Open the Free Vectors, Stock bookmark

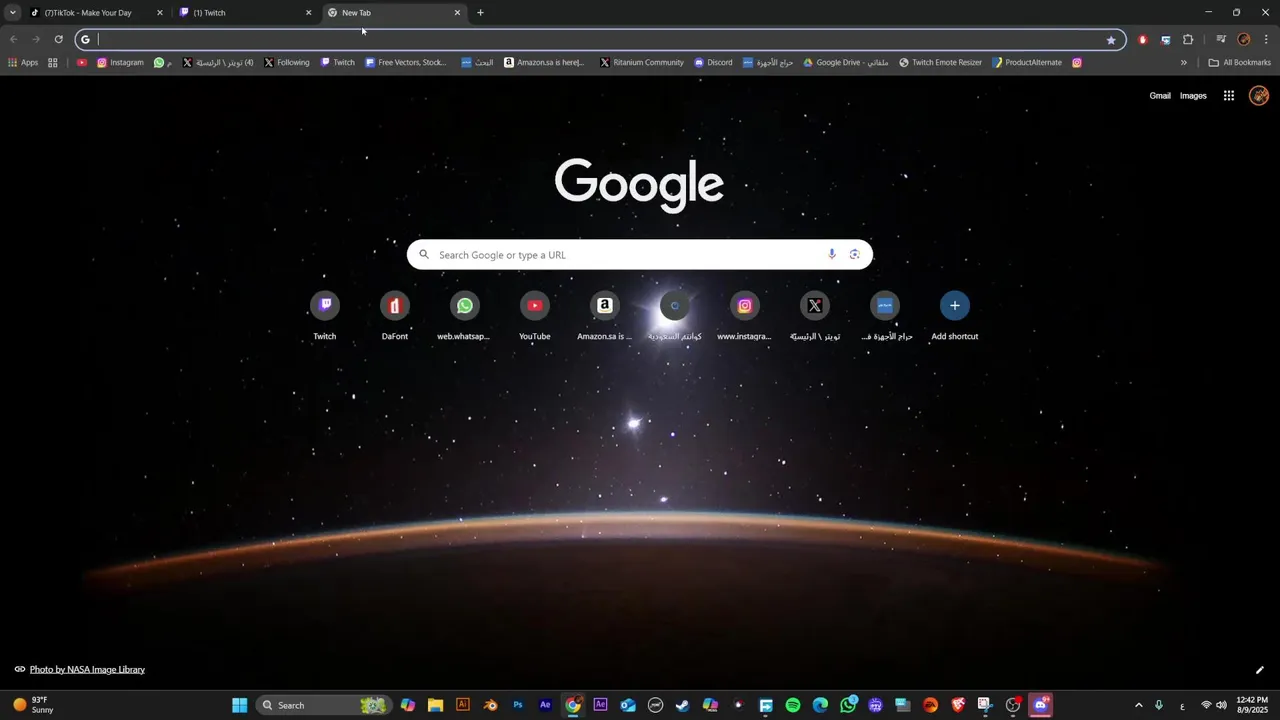(x=406, y=62)
